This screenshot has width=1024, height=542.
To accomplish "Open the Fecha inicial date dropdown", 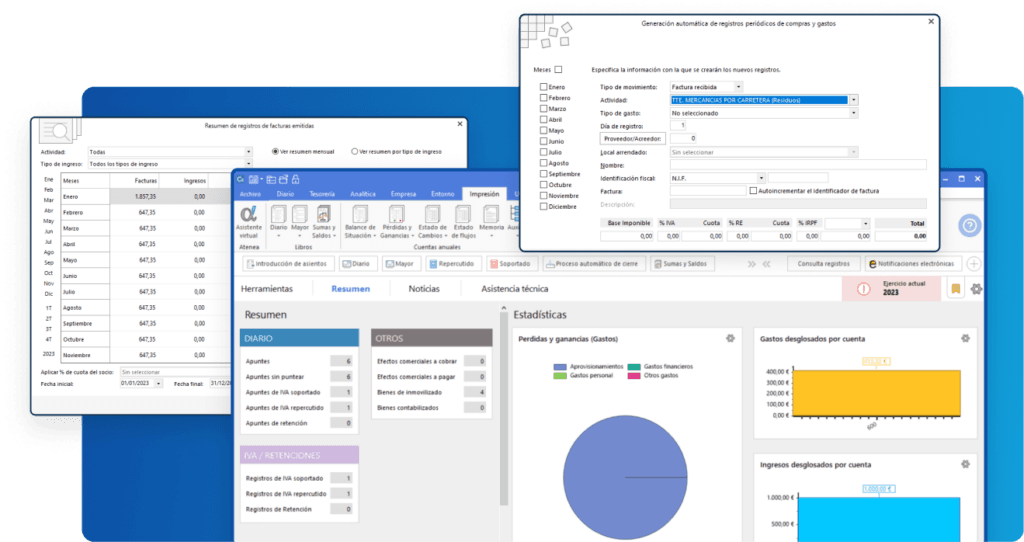I will coord(159,383).
